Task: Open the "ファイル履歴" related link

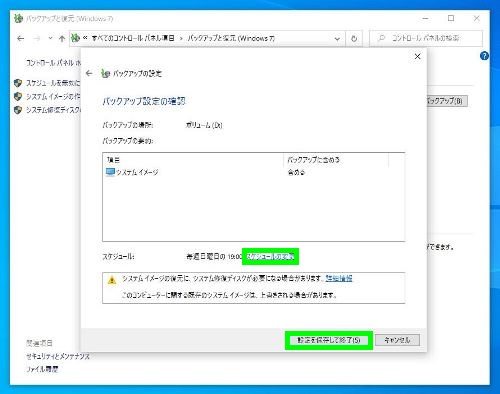Action: [42, 369]
